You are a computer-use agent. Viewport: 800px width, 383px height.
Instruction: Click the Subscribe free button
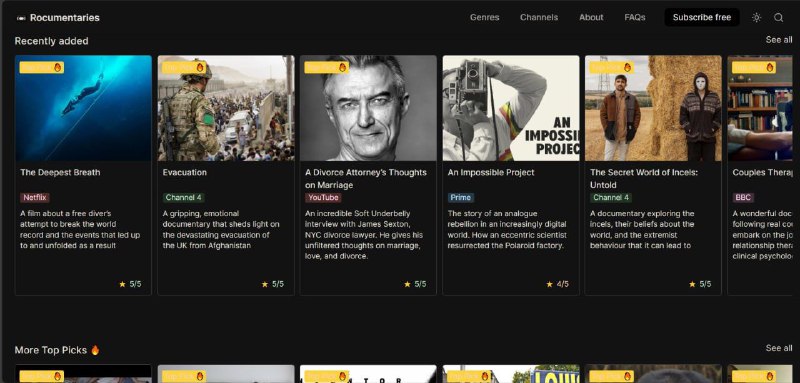click(702, 17)
